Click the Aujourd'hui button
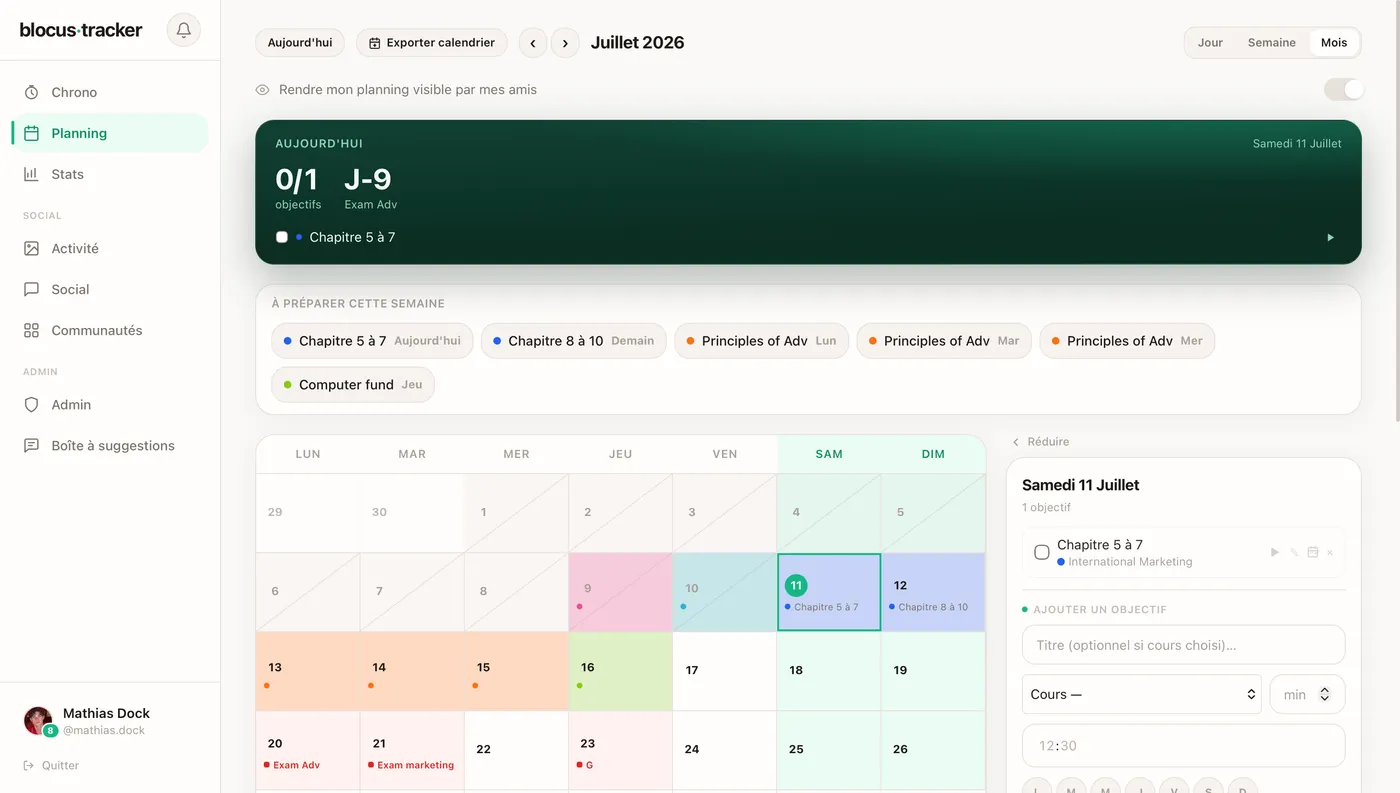 pos(300,43)
